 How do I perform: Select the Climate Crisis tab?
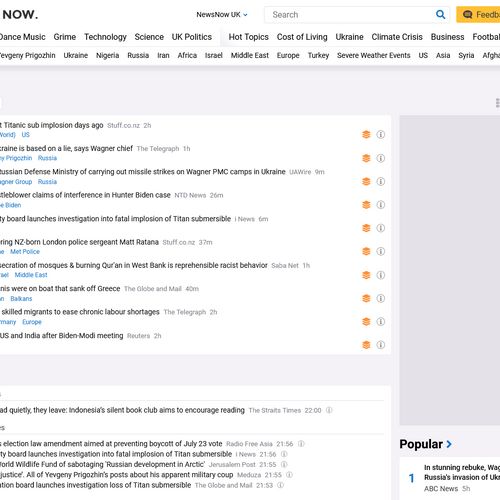[397, 37]
